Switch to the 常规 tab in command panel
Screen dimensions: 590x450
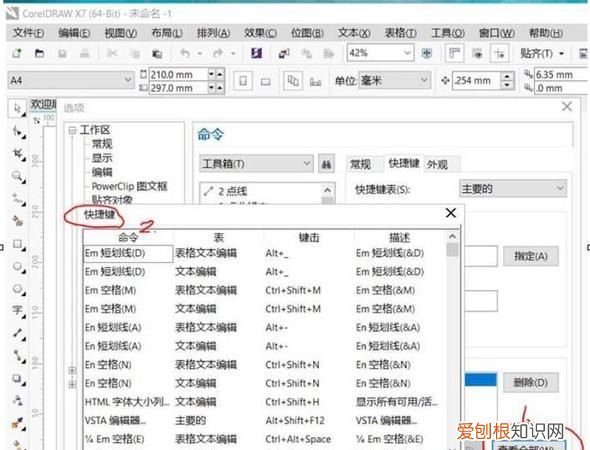[360, 164]
